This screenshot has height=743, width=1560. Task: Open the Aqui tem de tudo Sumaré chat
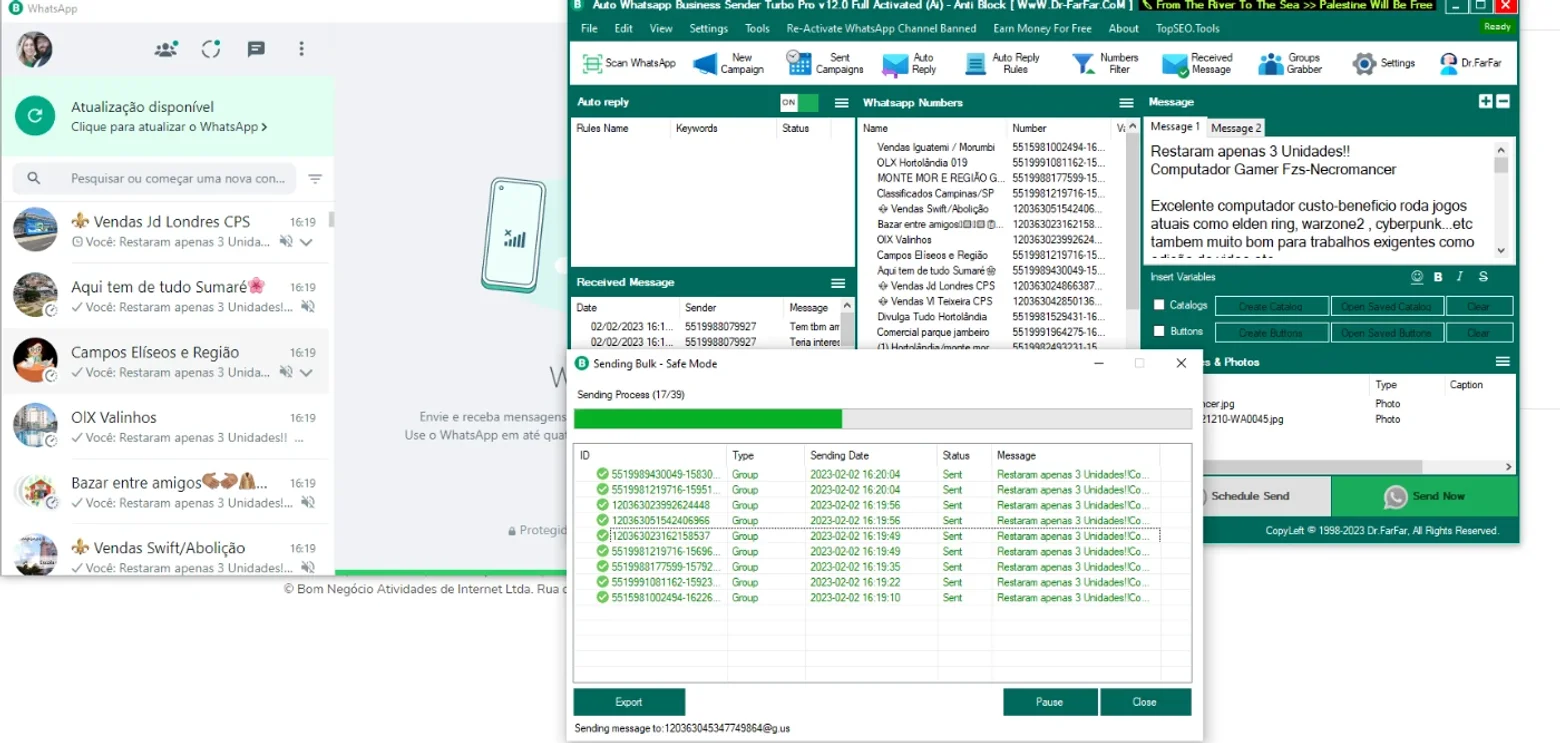click(x=166, y=297)
